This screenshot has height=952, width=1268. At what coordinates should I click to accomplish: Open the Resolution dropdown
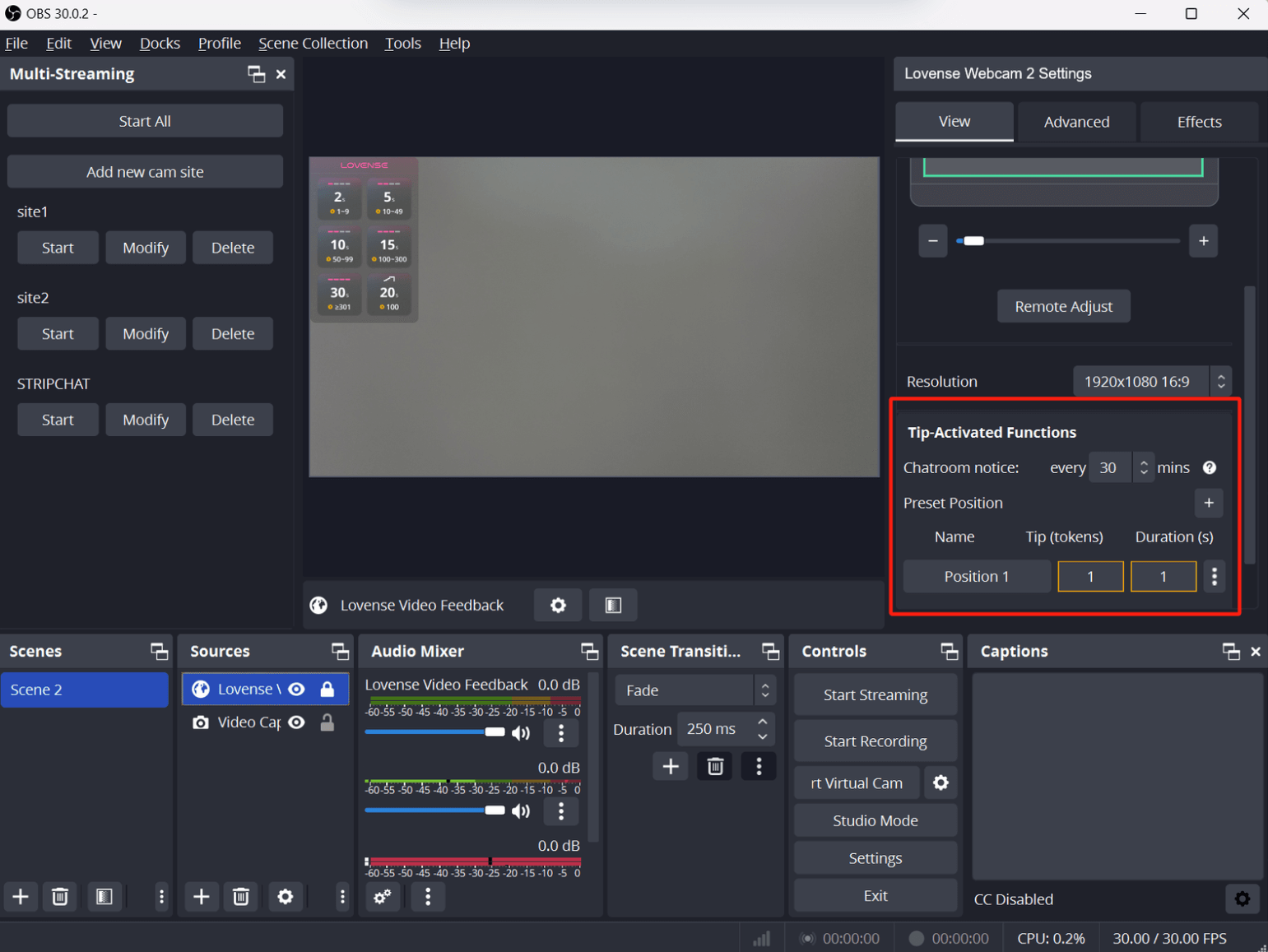1150,381
